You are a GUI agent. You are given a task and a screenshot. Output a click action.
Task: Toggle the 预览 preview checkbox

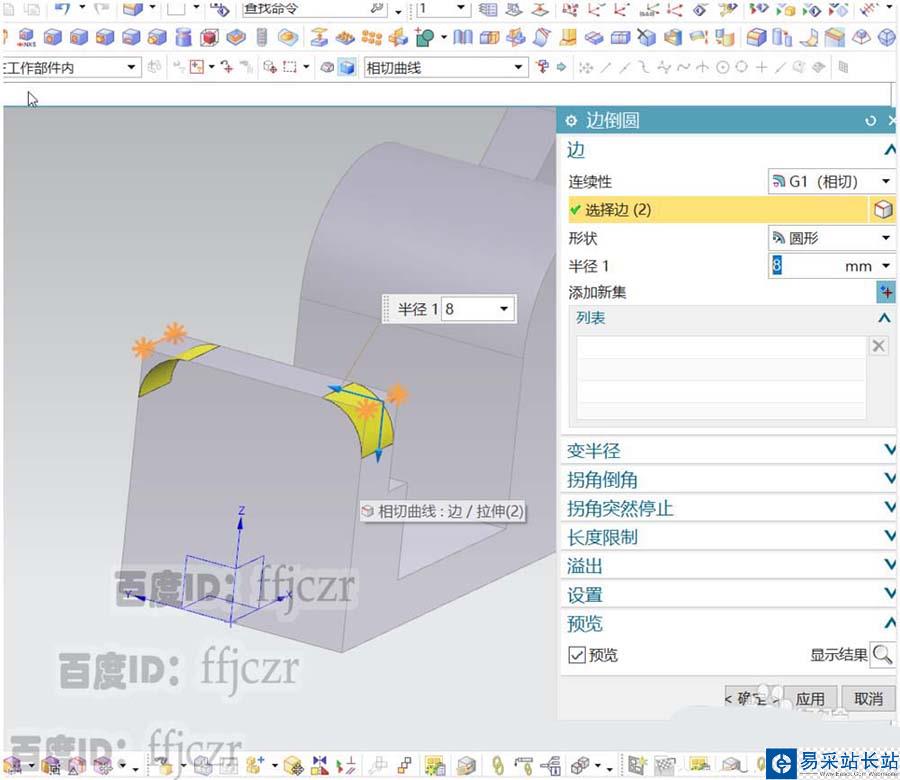(576, 654)
